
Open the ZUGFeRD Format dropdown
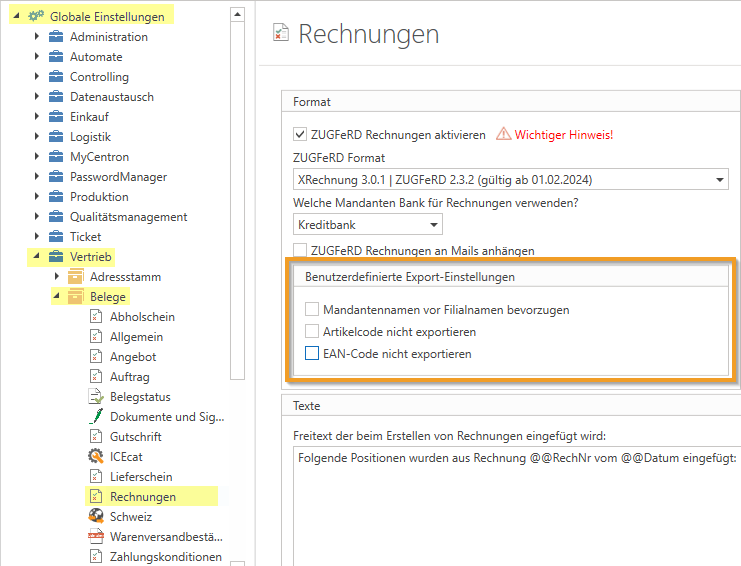[x=720, y=179]
